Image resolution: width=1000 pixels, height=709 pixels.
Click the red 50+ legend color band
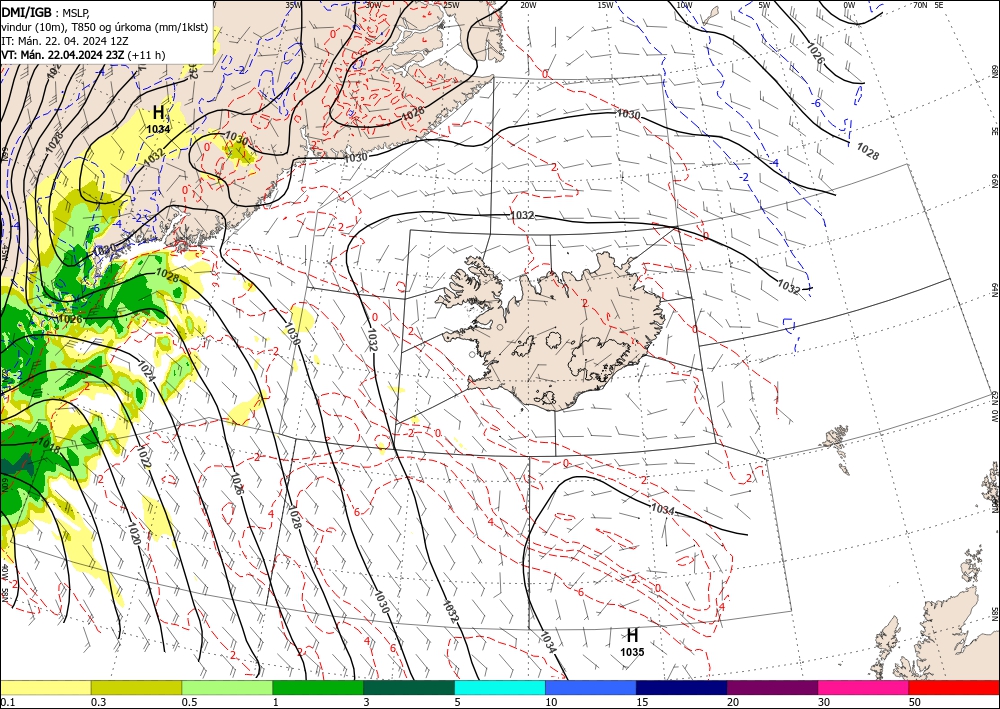pyautogui.click(x=954, y=687)
